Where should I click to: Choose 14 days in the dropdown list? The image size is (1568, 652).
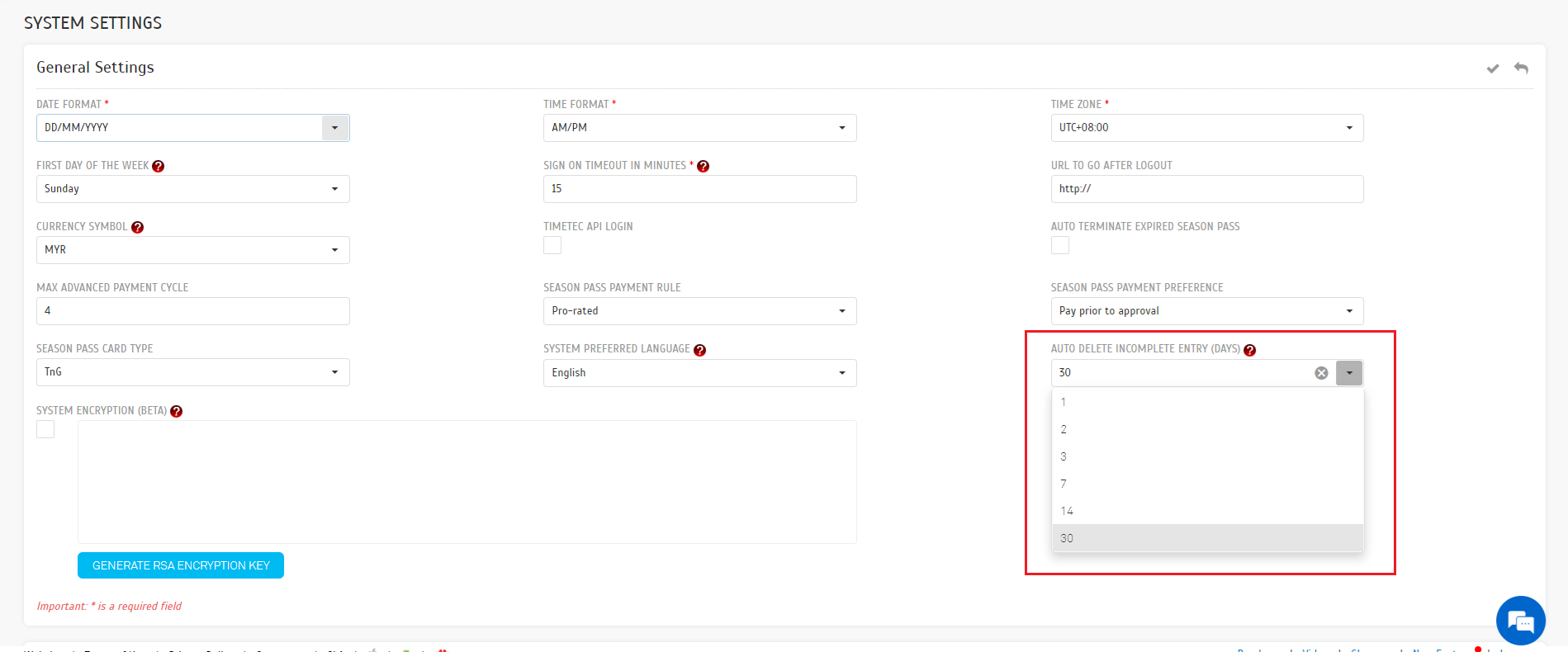[1067, 511]
